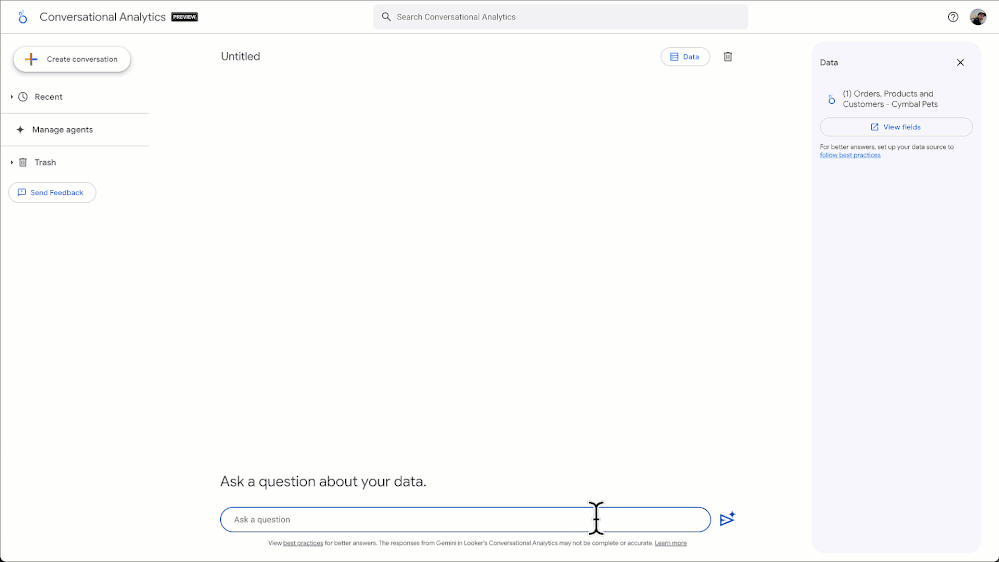Open the help icon
The image size is (999, 562).
click(x=952, y=17)
